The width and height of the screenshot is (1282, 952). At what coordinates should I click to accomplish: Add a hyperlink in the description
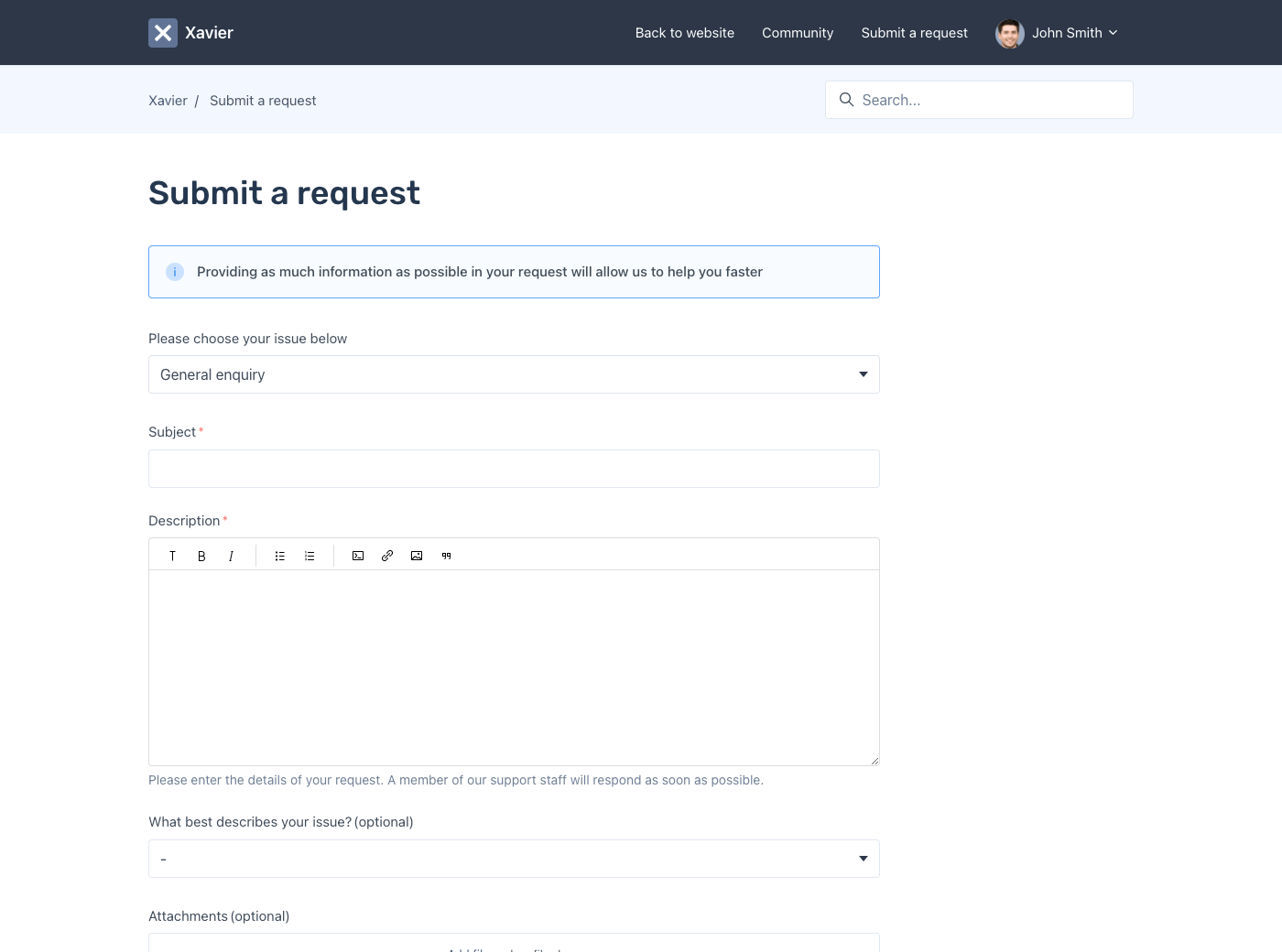pos(387,556)
